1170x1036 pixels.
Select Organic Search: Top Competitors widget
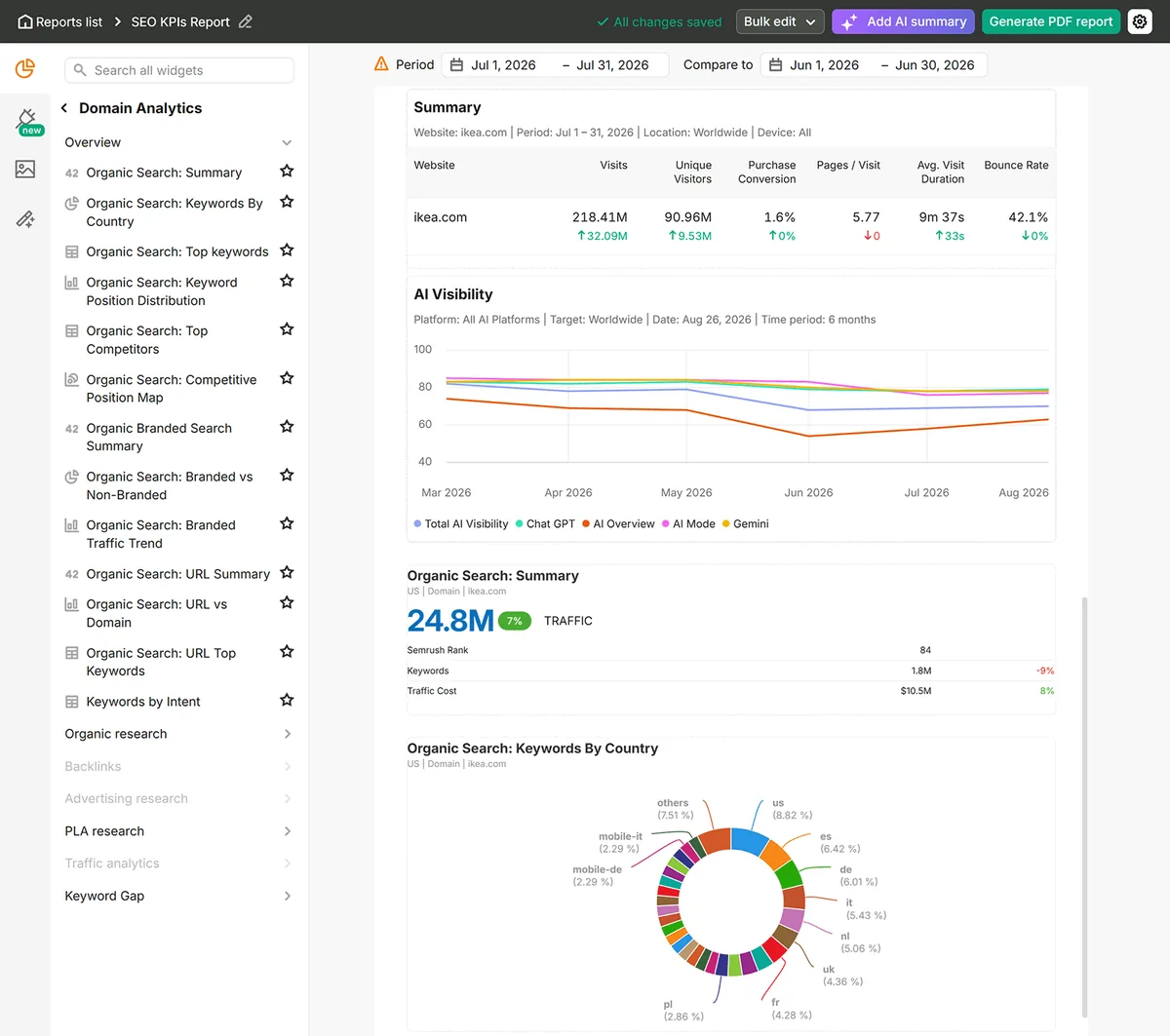pyautogui.click(x=146, y=340)
